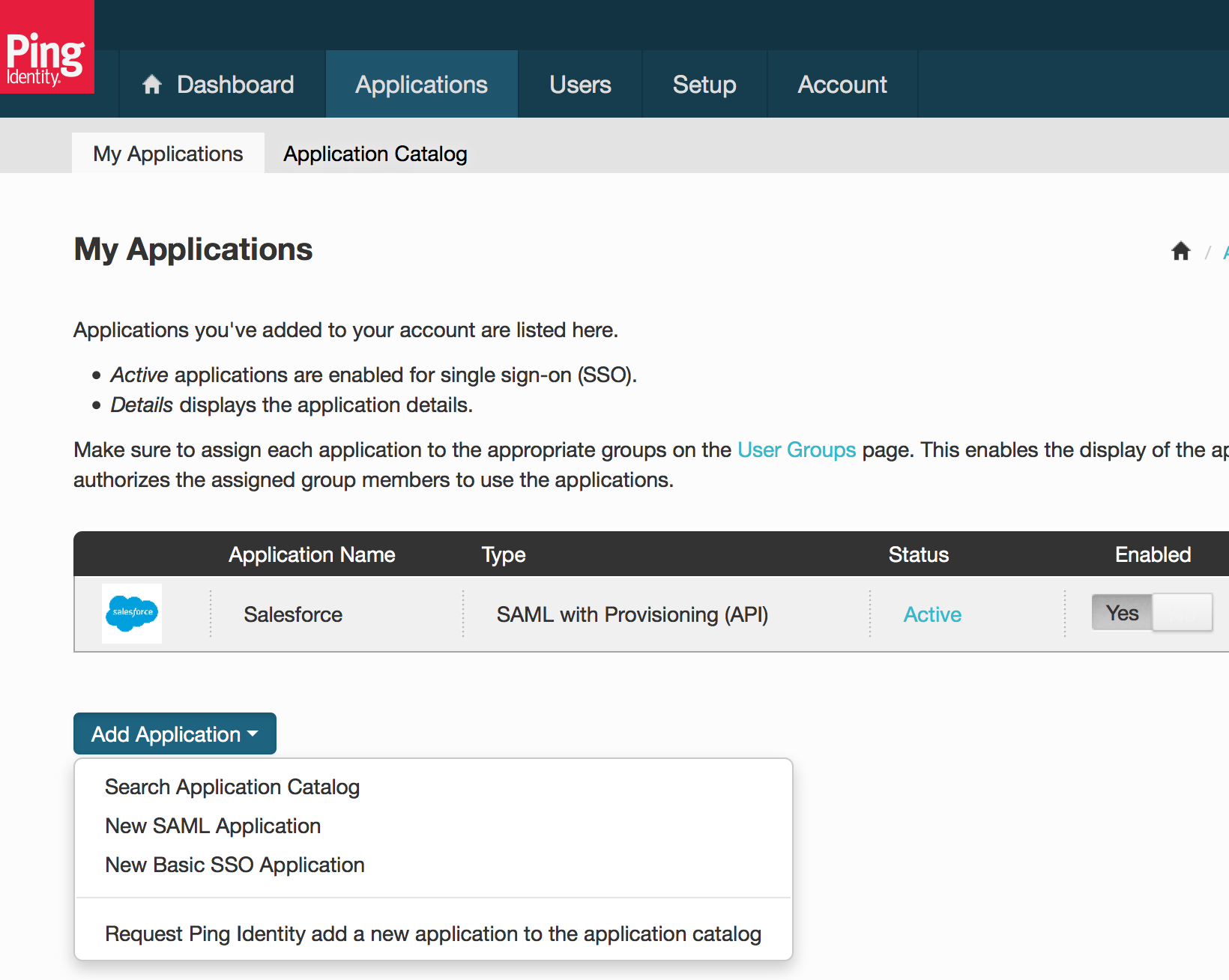Open the User Groups link
The height and width of the screenshot is (980, 1229).
[797, 450]
